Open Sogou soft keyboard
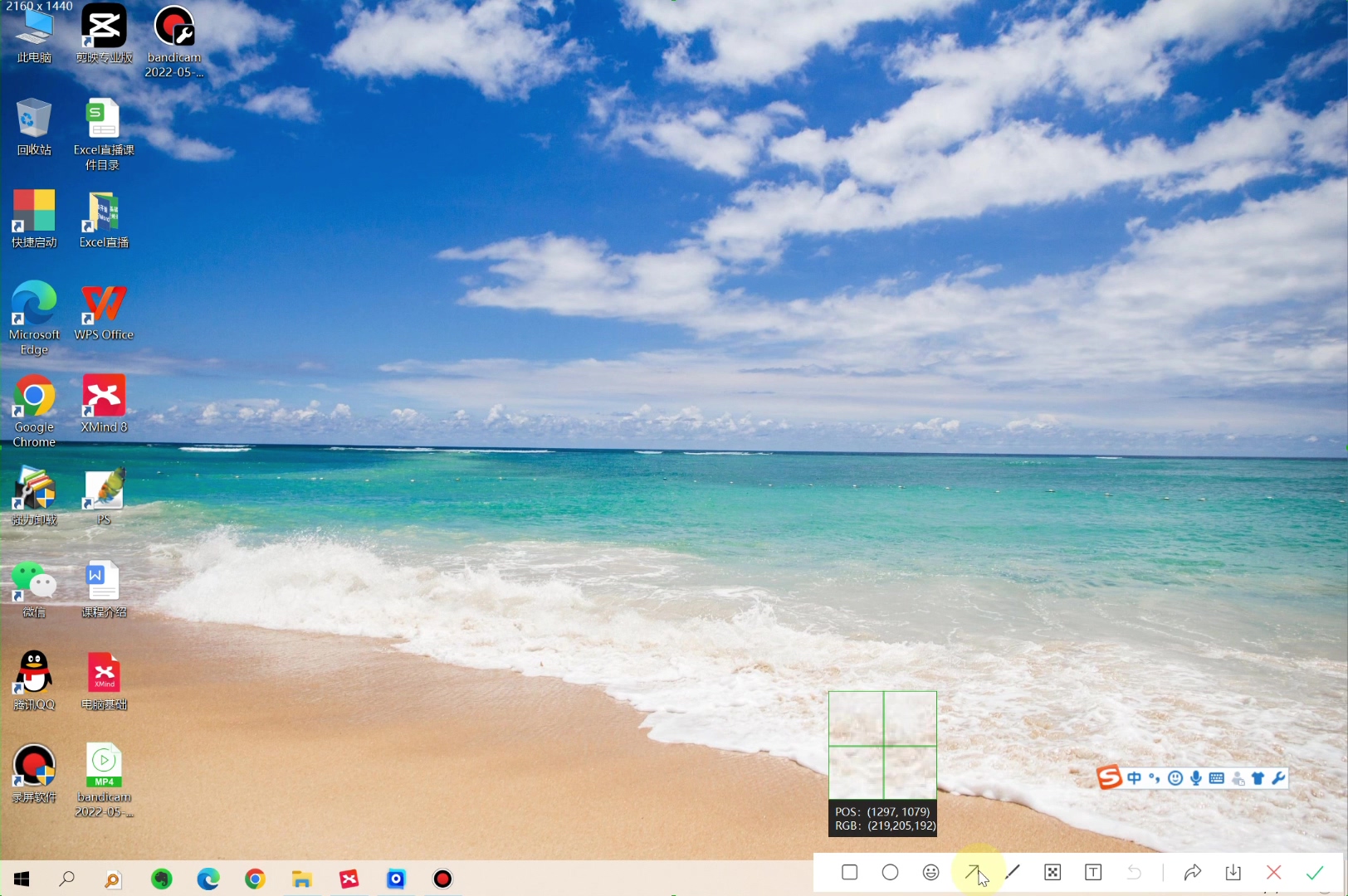The height and width of the screenshot is (896, 1348). (1217, 778)
